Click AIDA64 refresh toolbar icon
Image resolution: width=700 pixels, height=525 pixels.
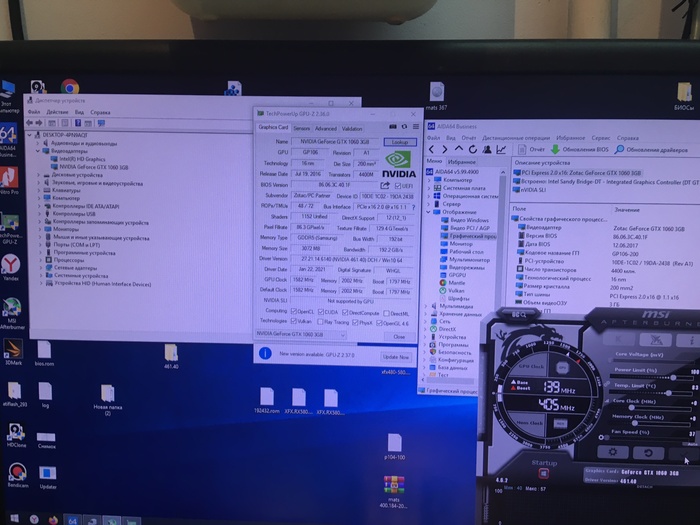pyautogui.click(x=473, y=150)
